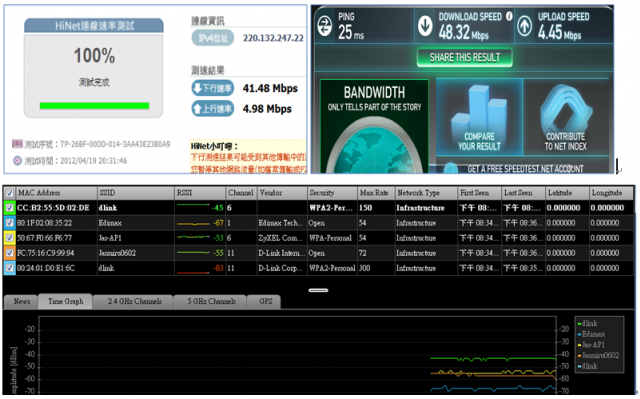Click Jasmiro0602 legend entry in graph

[598, 355]
